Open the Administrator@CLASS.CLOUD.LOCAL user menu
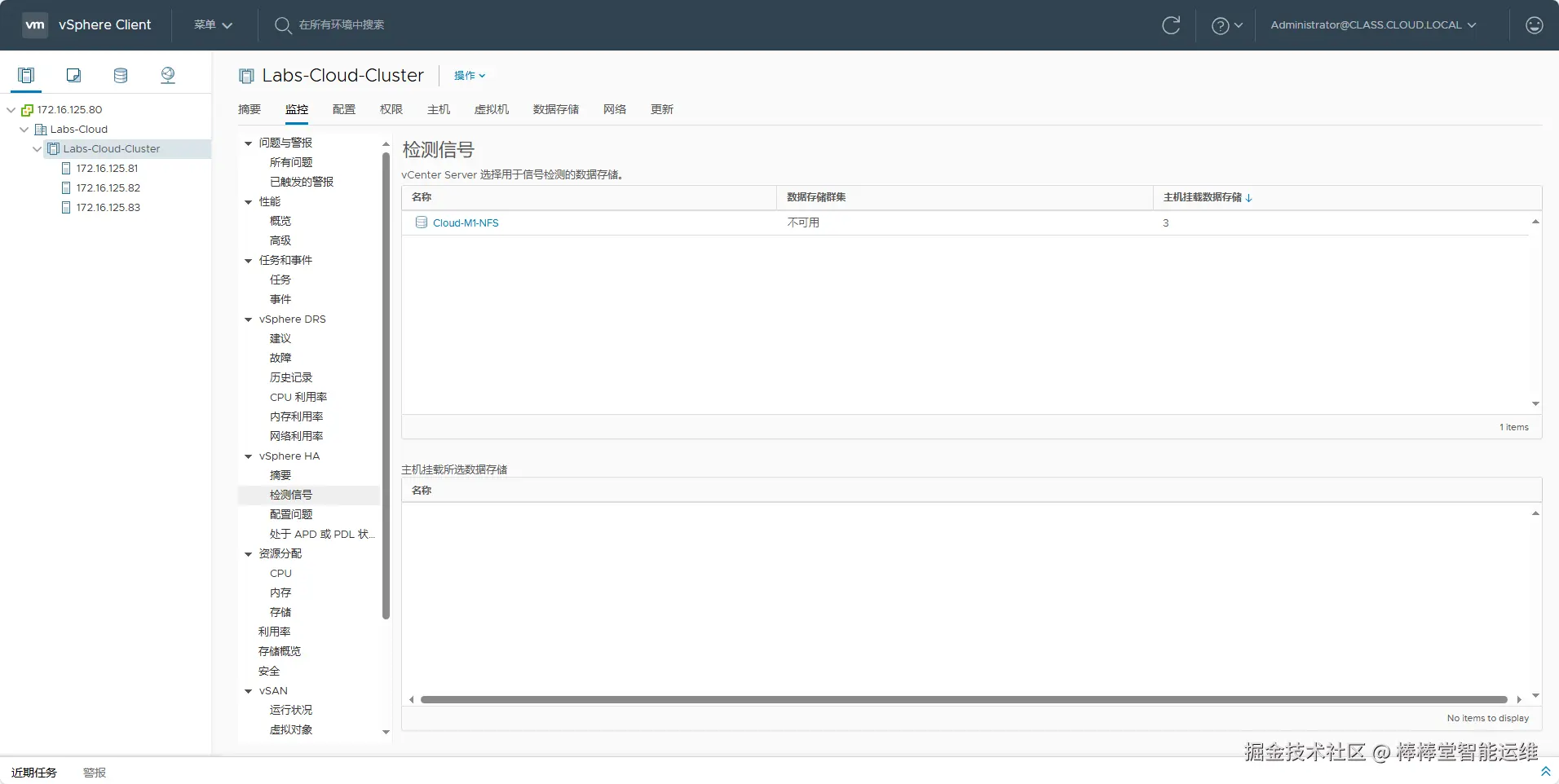The height and width of the screenshot is (784, 1559). click(x=1374, y=25)
